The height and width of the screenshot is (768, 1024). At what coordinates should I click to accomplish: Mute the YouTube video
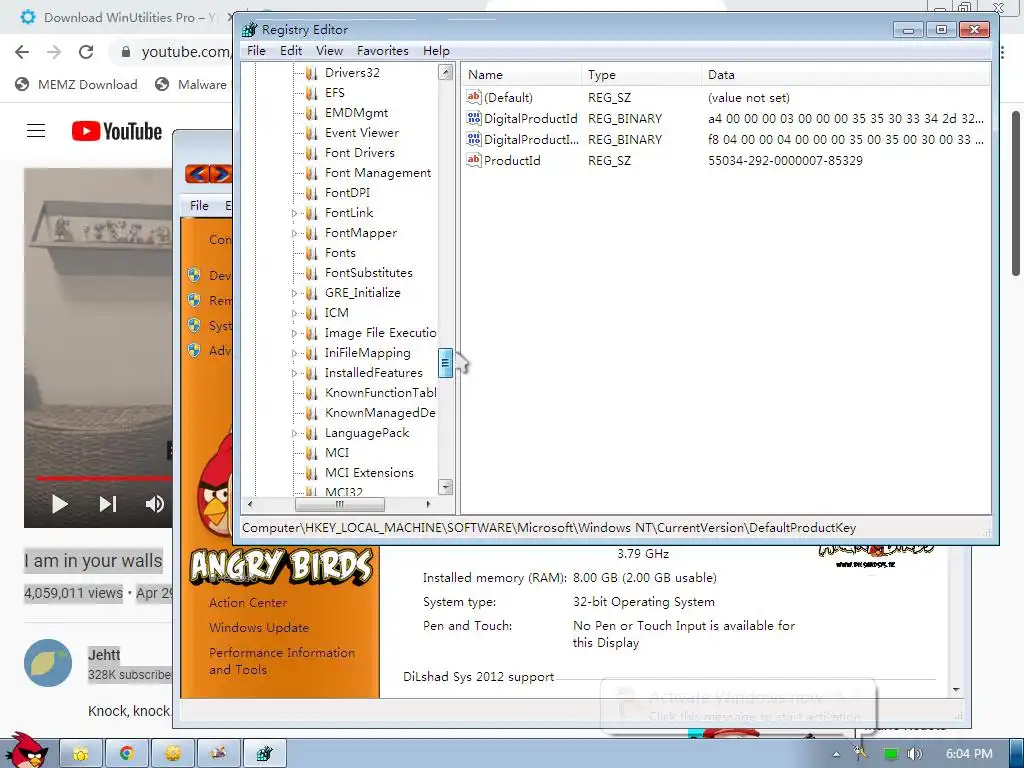tap(155, 504)
